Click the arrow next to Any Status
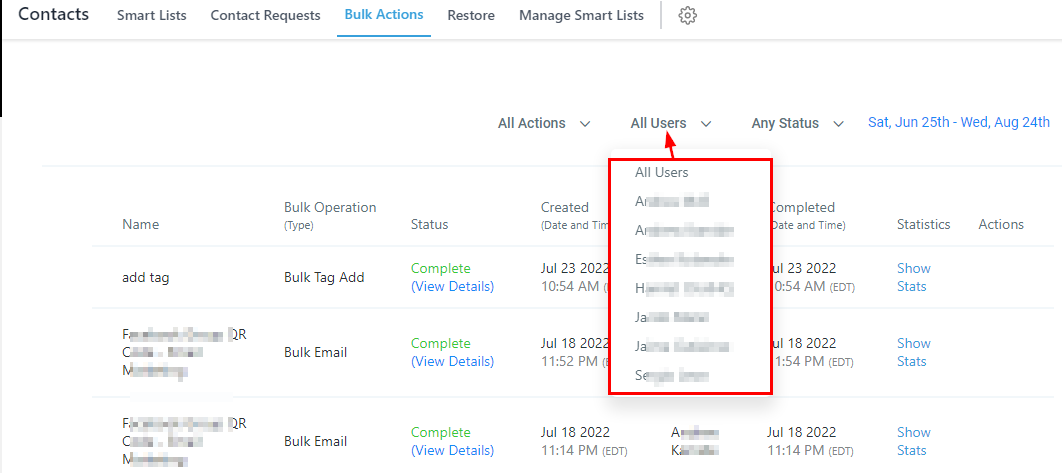Image resolution: width=1062 pixels, height=473 pixels. point(838,124)
